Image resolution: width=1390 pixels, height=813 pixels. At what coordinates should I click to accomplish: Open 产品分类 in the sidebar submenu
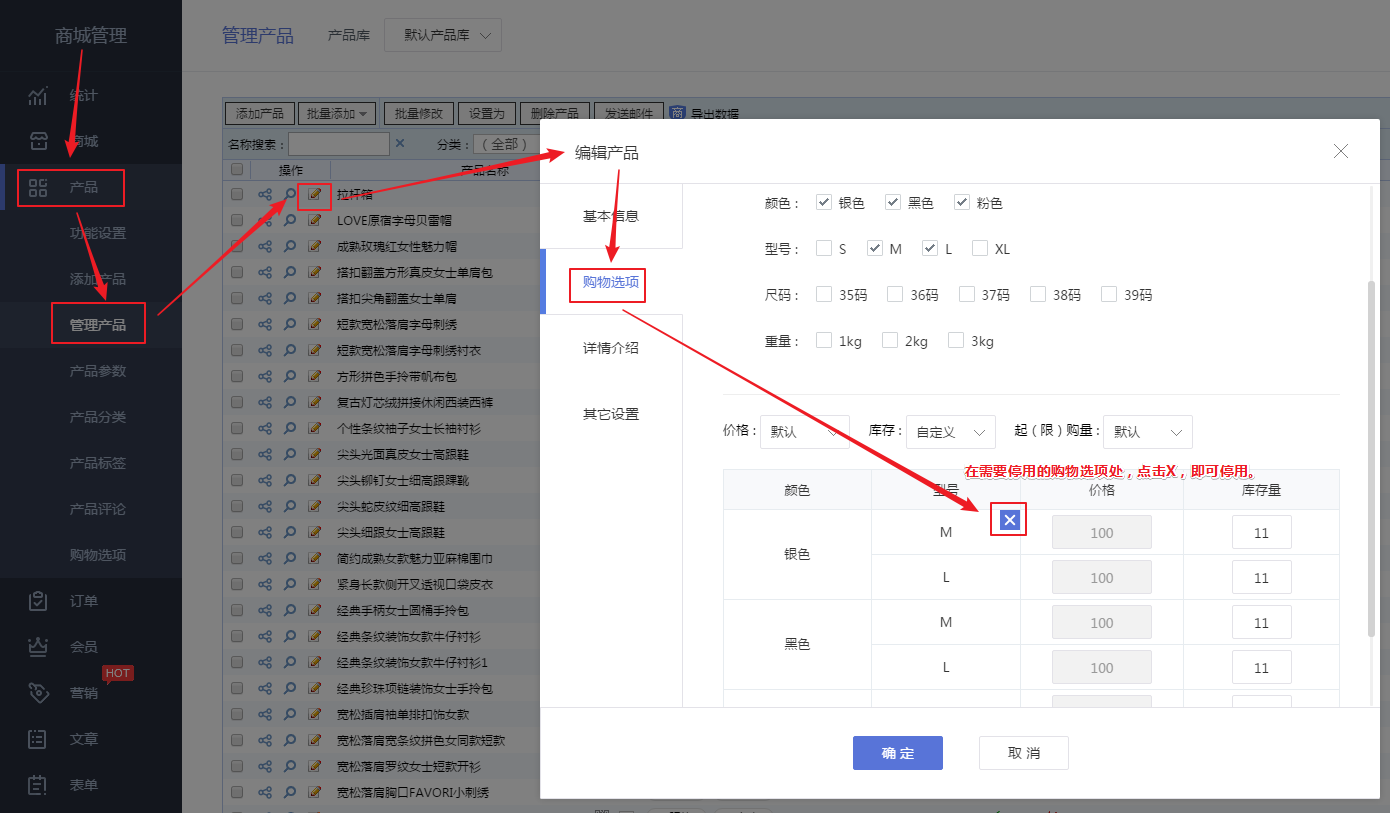pyautogui.click(x=98, y=417)
